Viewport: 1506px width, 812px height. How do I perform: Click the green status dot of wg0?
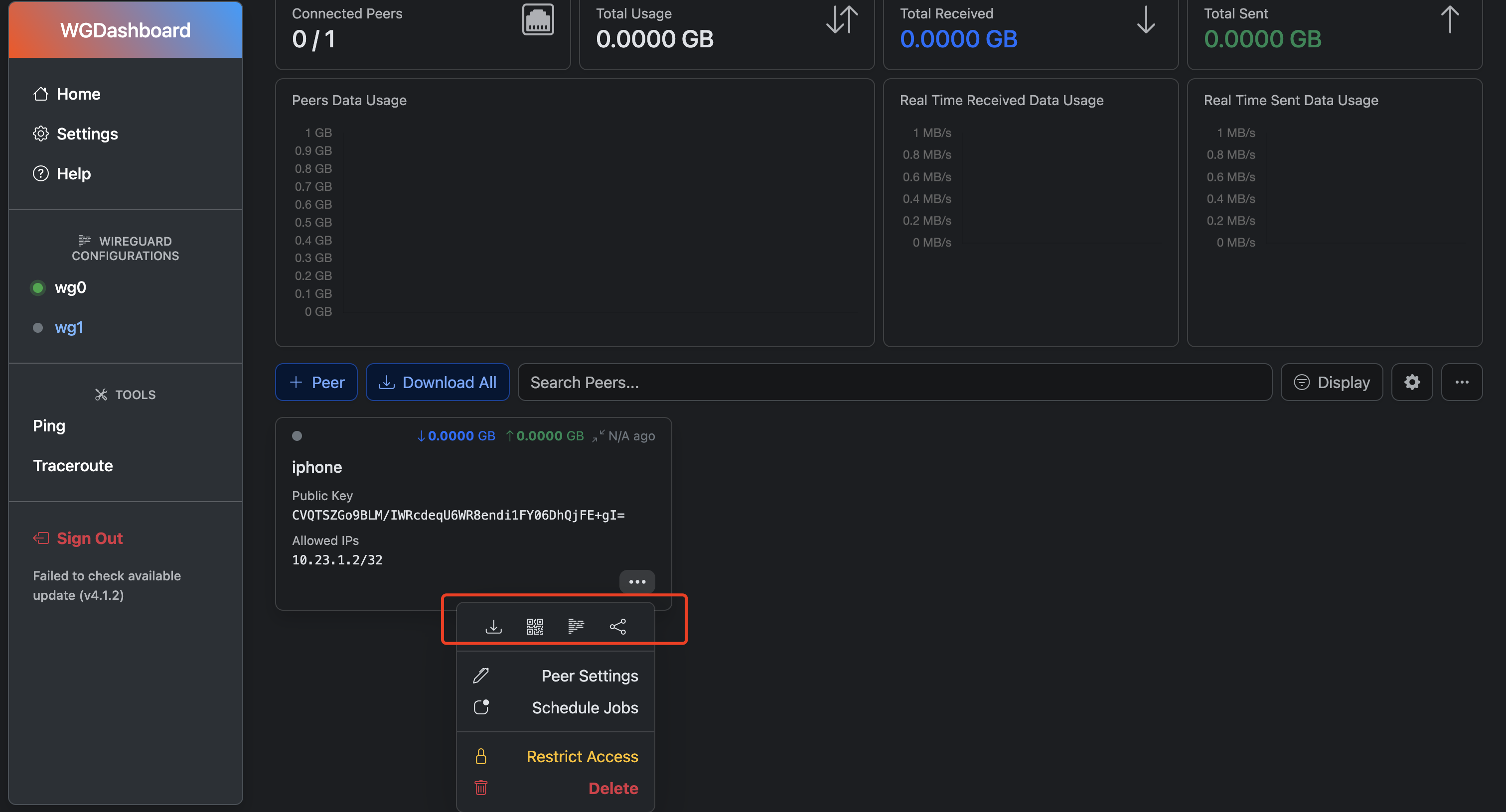tap(38, 287)
